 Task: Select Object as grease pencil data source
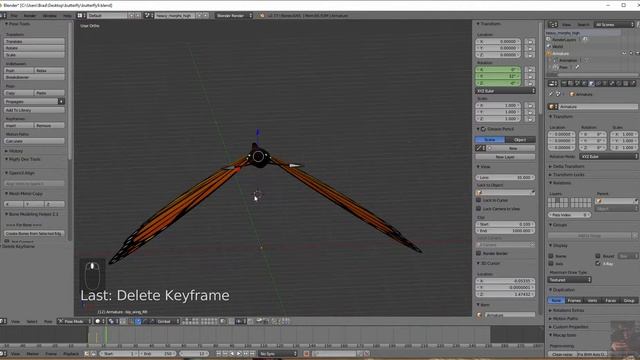point(520,140)
